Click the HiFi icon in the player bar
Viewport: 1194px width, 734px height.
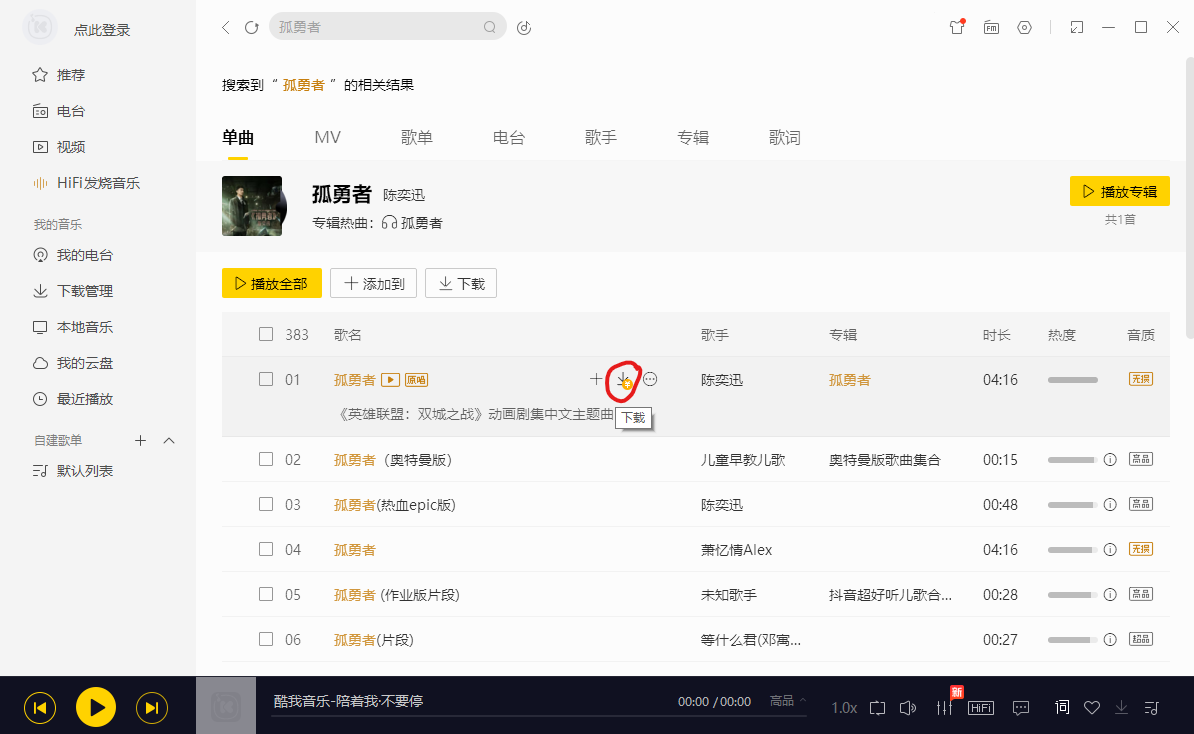tap(981, 708)
